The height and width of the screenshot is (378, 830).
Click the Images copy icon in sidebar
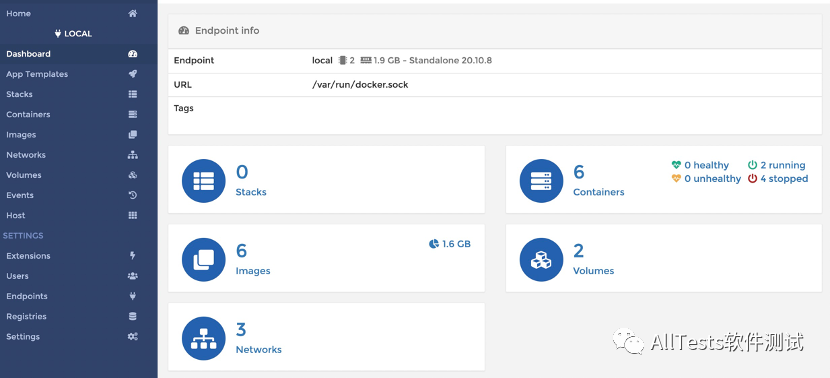point(133,134)
